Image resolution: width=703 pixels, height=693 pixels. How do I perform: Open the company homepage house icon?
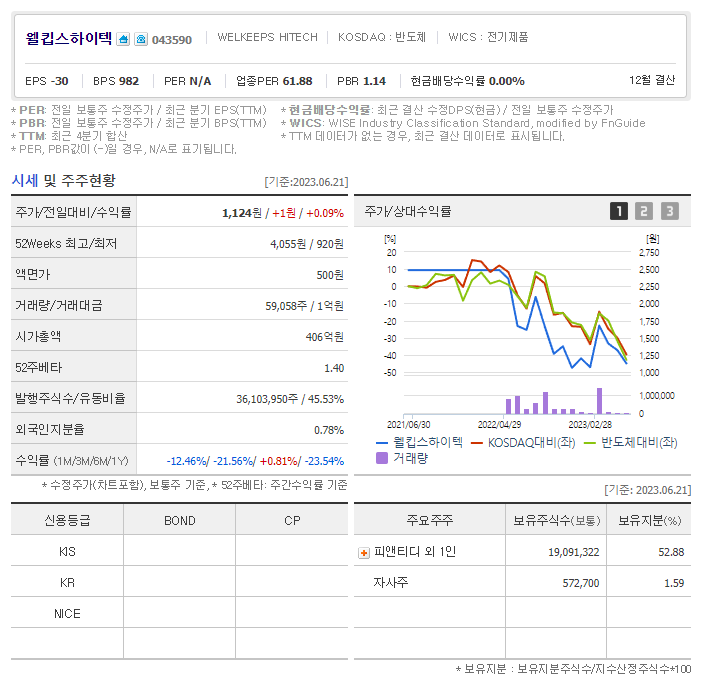[x=123, y=39]
